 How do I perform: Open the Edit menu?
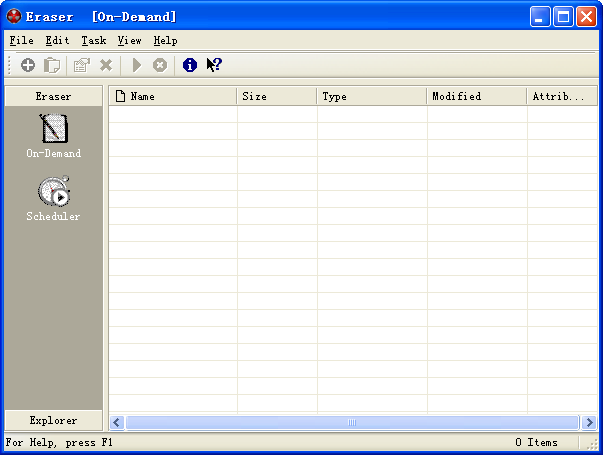57,41
